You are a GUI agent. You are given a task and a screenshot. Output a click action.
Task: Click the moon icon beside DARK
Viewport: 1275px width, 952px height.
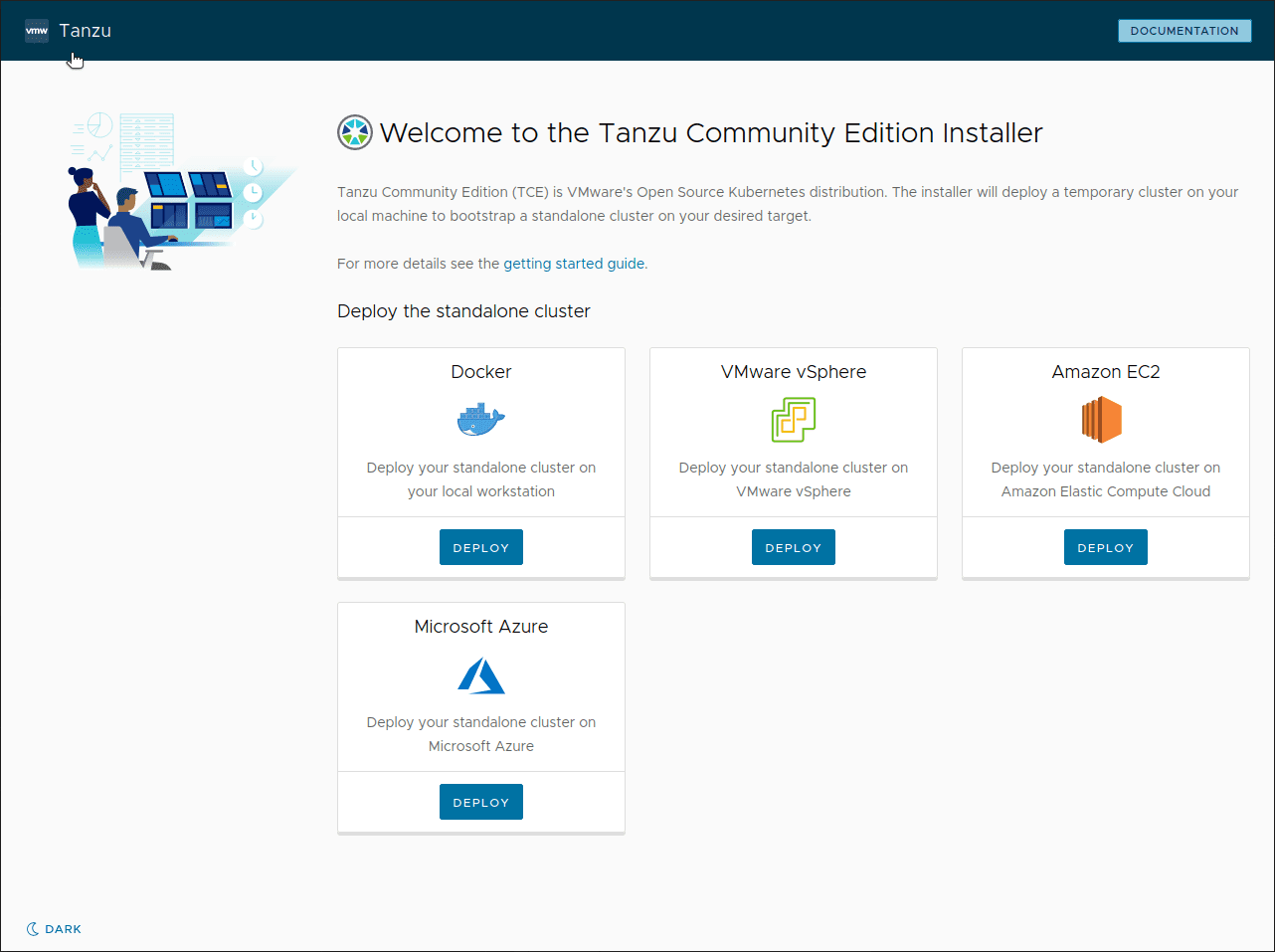click(x=33, y=929)
